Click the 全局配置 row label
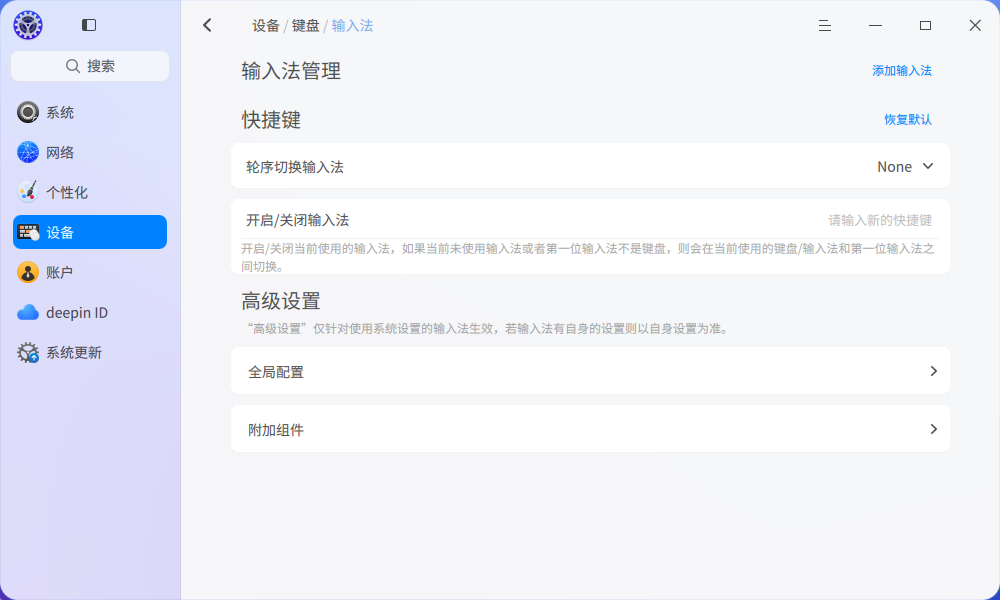1000x600 pixels. pos(276,372)
